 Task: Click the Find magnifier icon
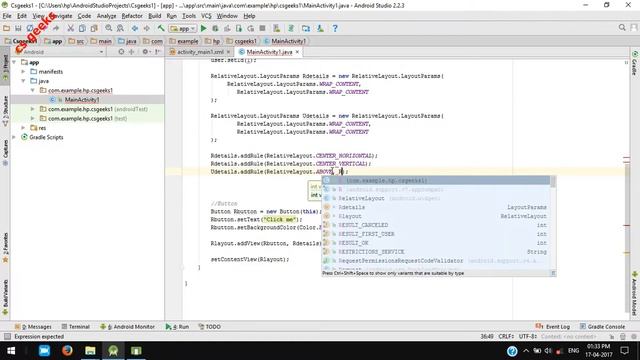(x=109, y=28)
